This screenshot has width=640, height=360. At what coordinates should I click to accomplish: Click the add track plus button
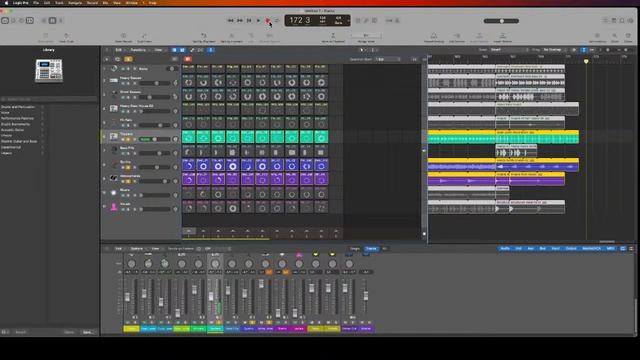pos(107,59)
